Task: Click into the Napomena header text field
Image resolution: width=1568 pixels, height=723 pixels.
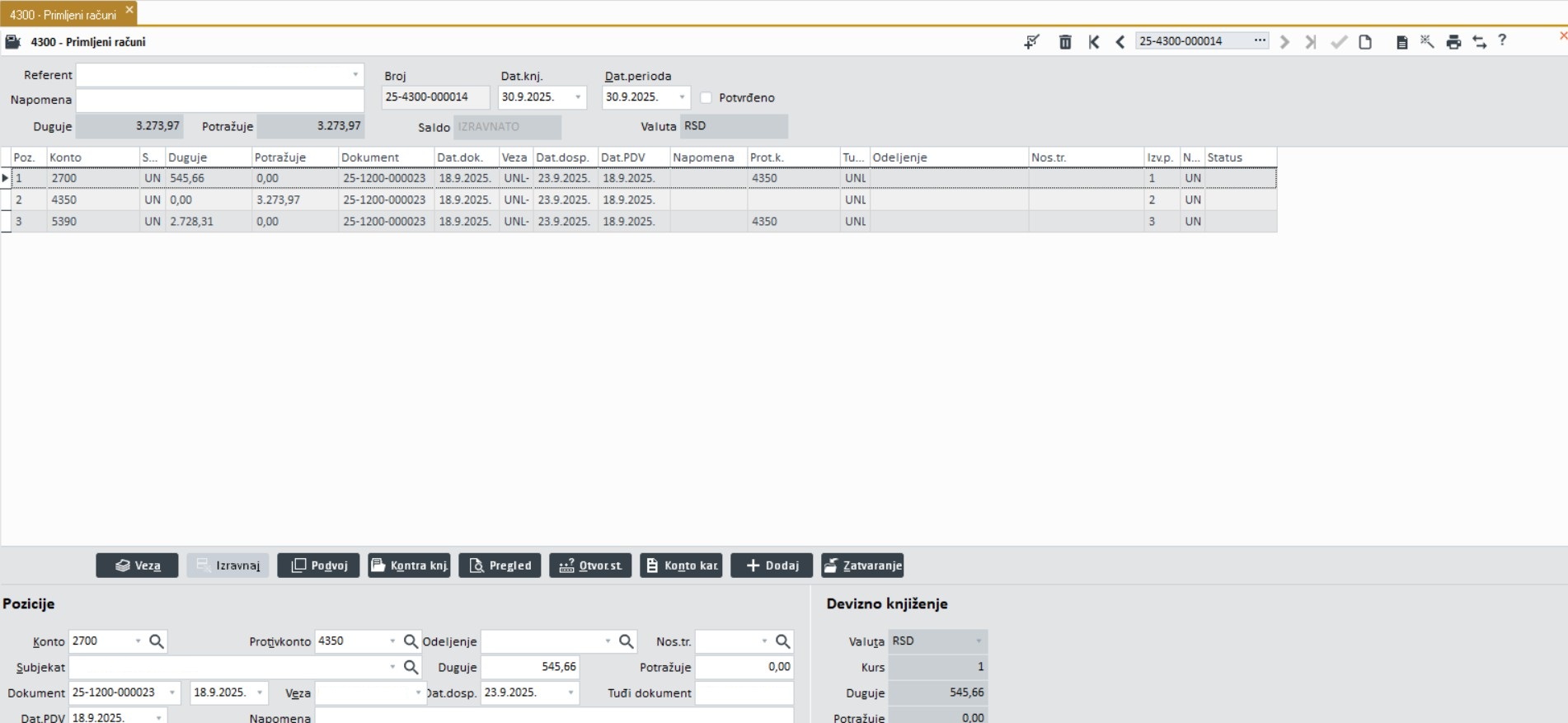Action: tap(220, 100)
